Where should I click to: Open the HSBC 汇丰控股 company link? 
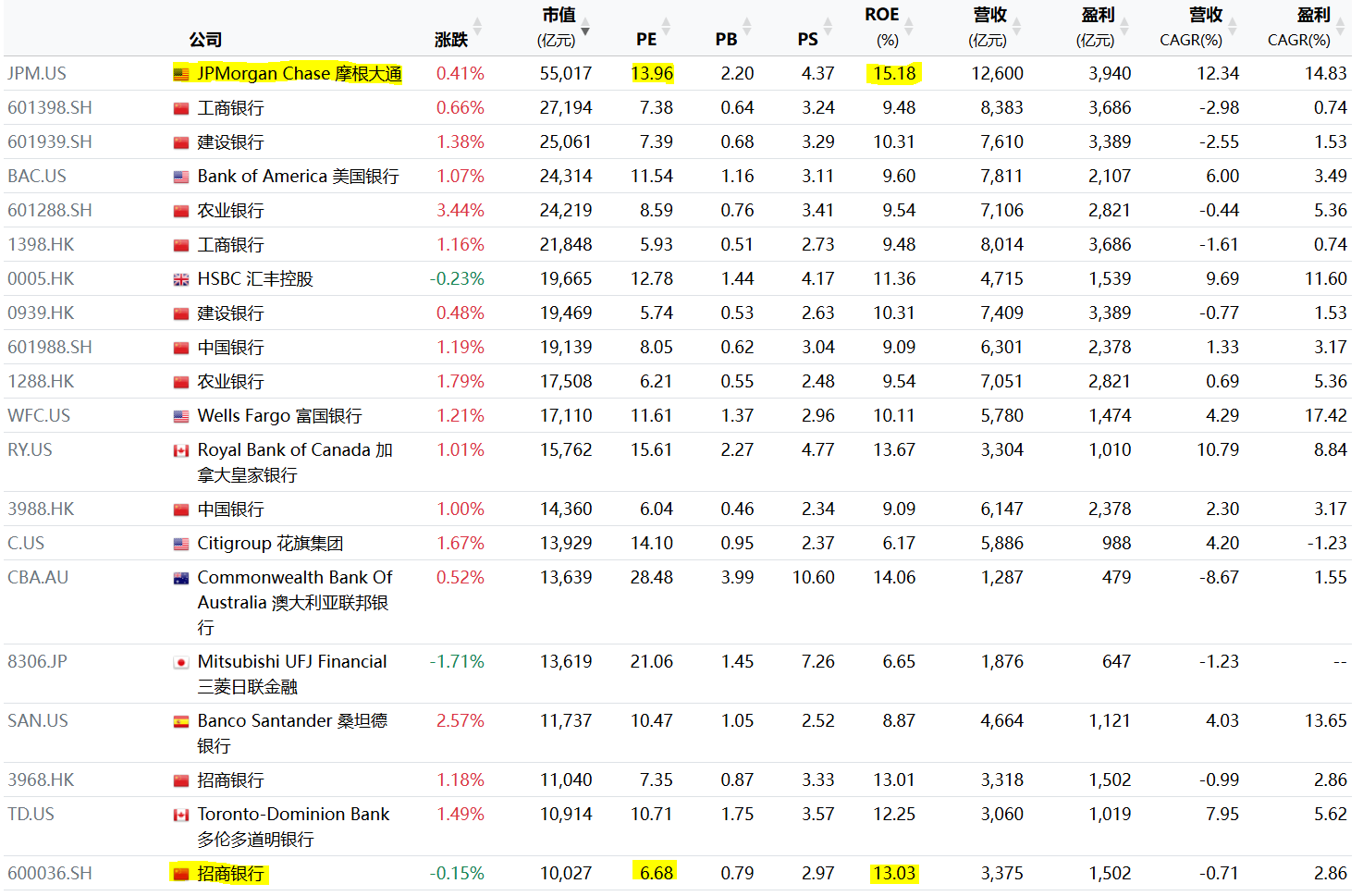[x=255, y=279]
